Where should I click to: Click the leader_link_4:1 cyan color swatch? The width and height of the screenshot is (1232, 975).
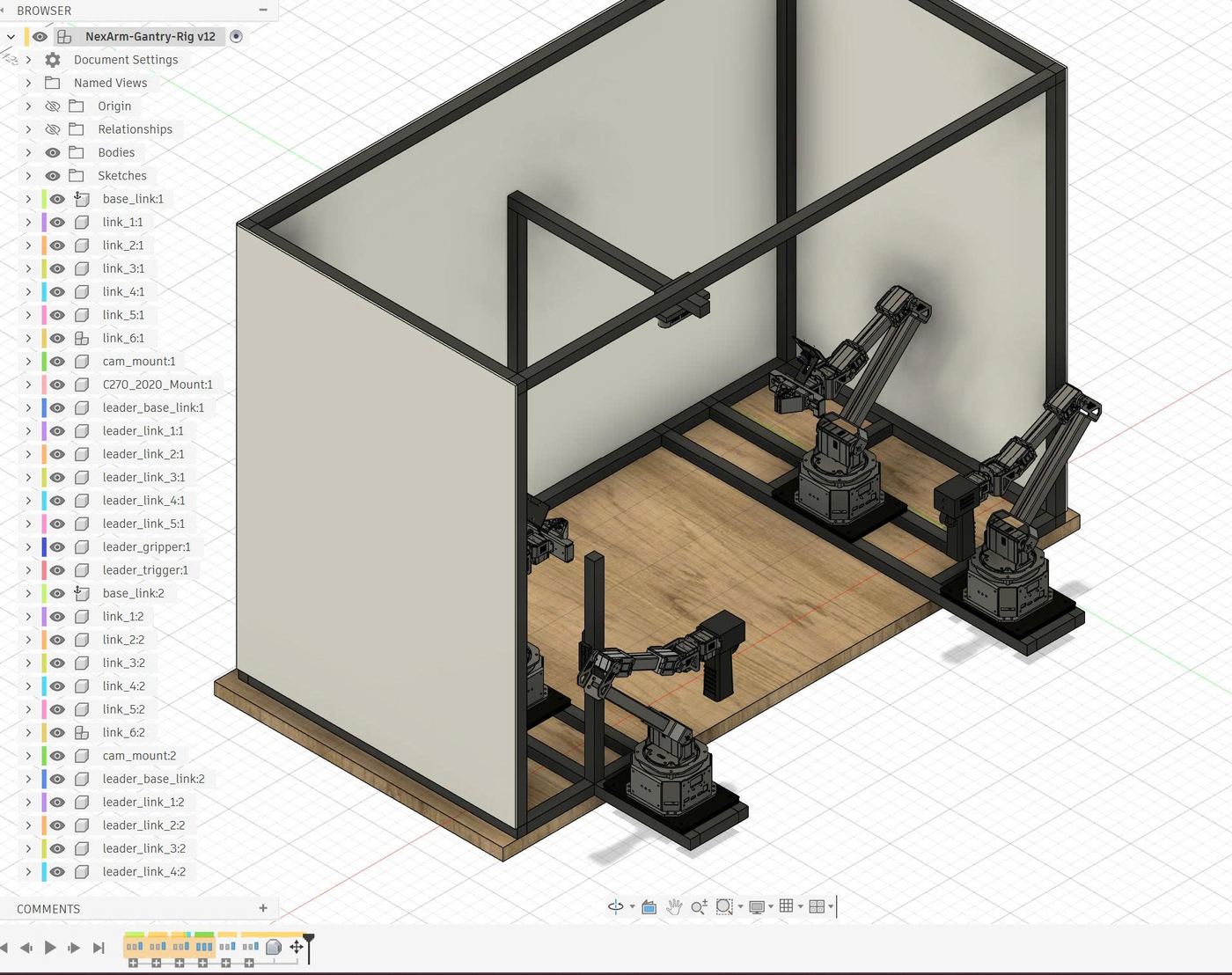[x=44, y=501]
